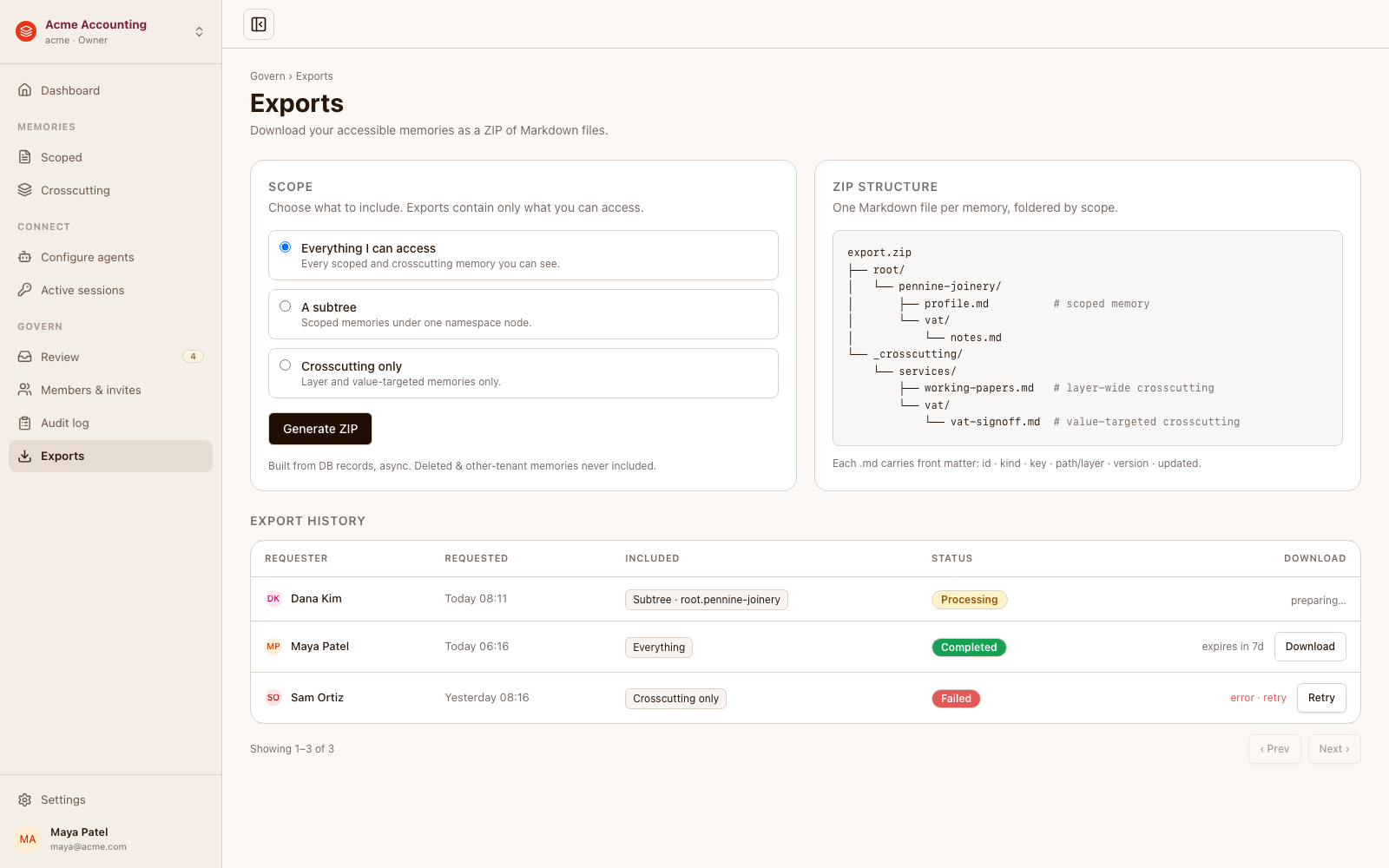1389x868 pixels.
Task: Open Active sessions
Action: [x=110, y=290]
